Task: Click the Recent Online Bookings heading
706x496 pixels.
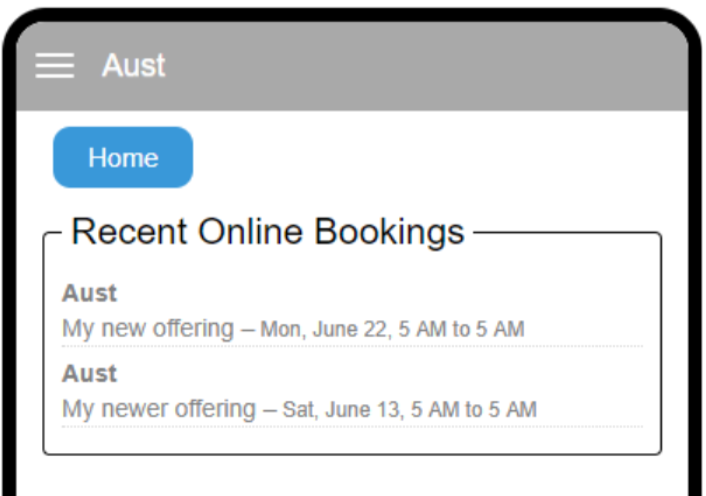Action: coord(267,232)
